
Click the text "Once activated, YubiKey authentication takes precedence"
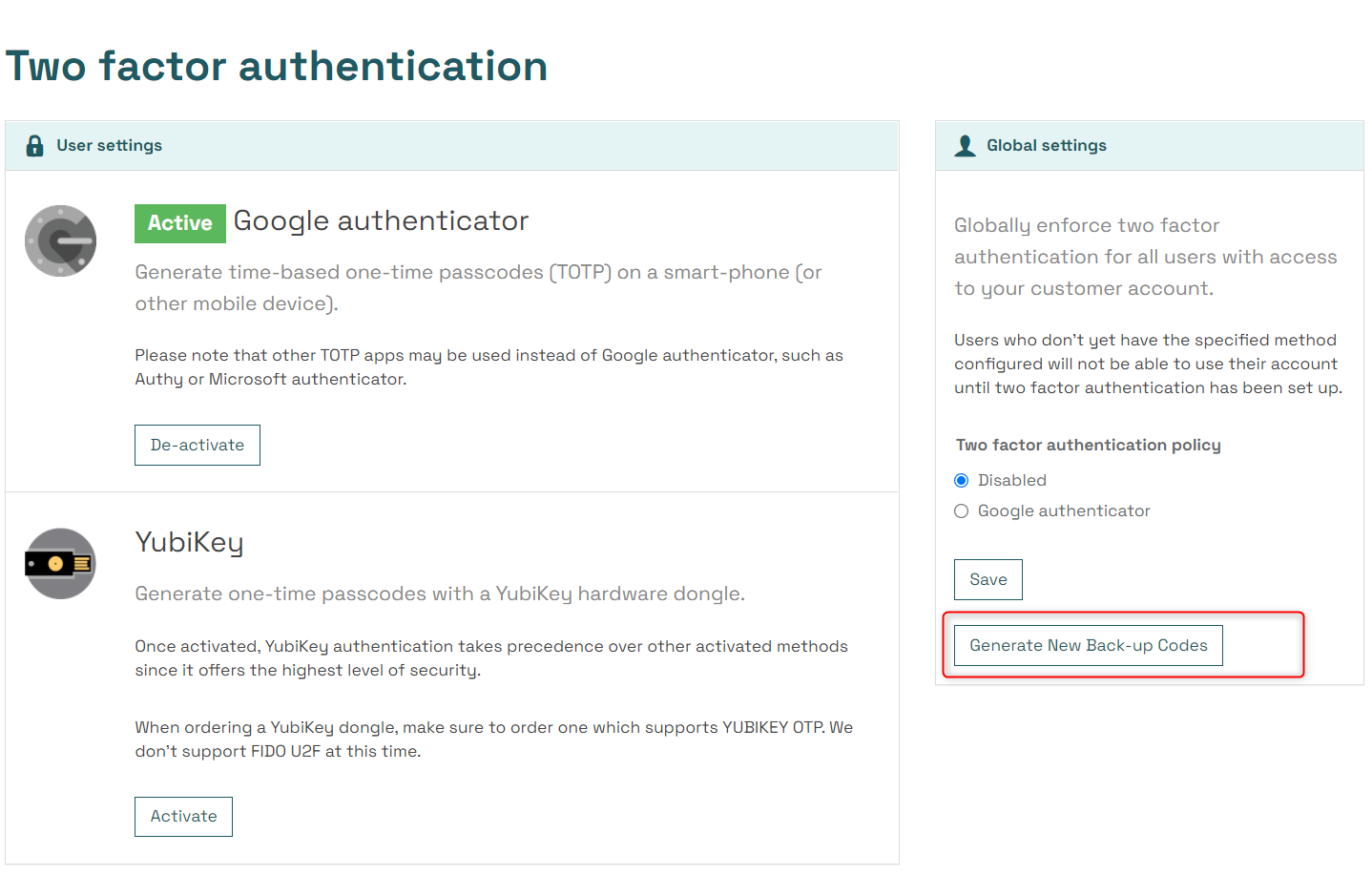491,658
